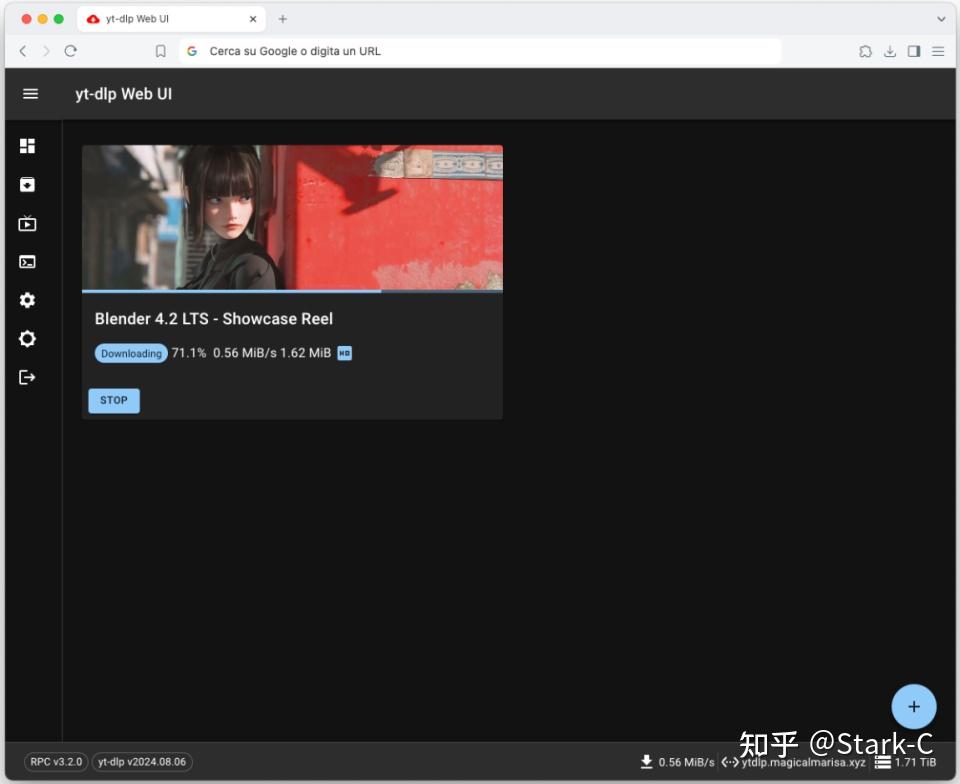
Task: Open yt-dlp settings via the gear icon
Action: click(27, 300)
